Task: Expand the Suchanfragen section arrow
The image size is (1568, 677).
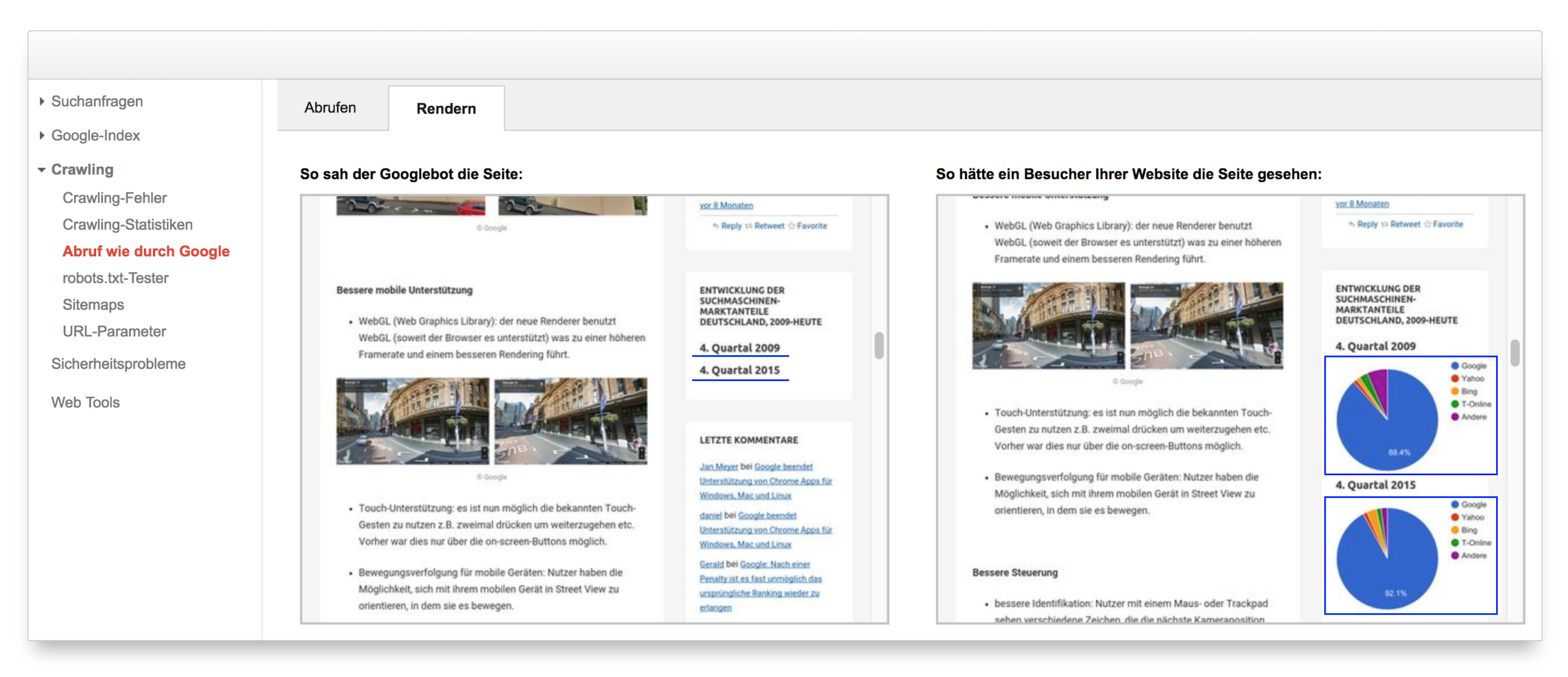Action: pos(42,102)
